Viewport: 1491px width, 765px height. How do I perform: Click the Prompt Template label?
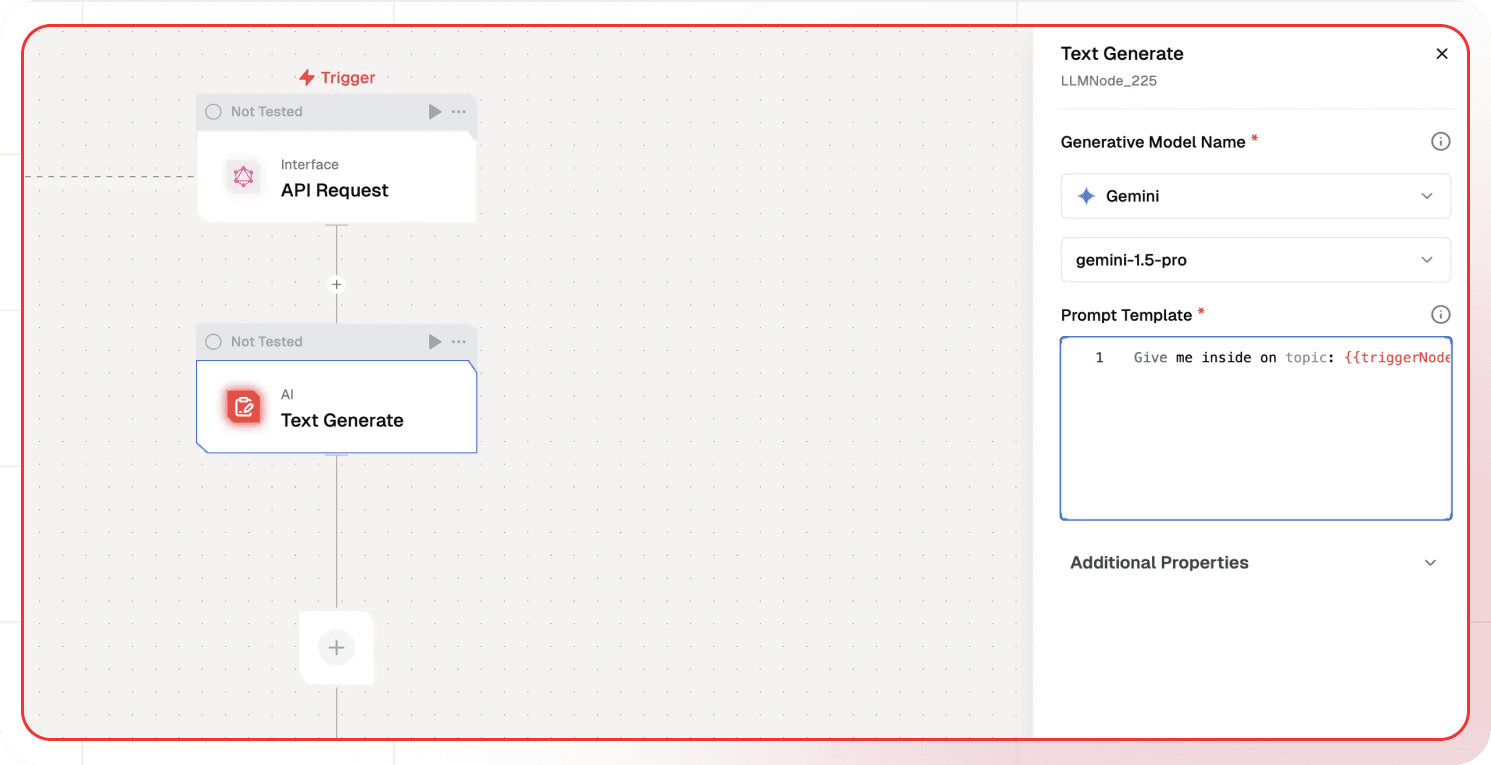pyautogui.click(x=1126, y=315)
